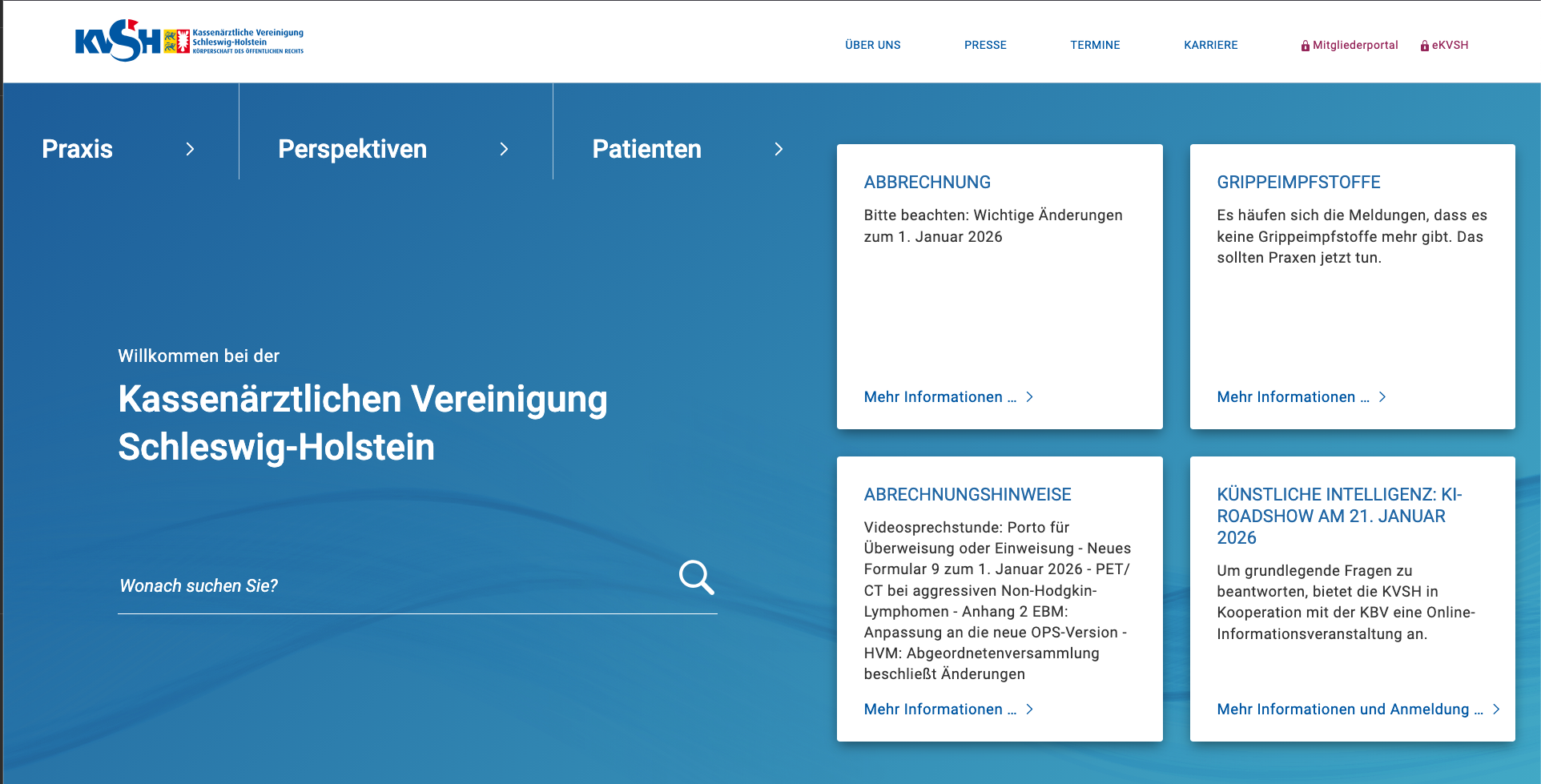Viewport: 1541px width, 784px height.
Task: Open the Mitgliederportal login link
Action: click(1355, 46)
